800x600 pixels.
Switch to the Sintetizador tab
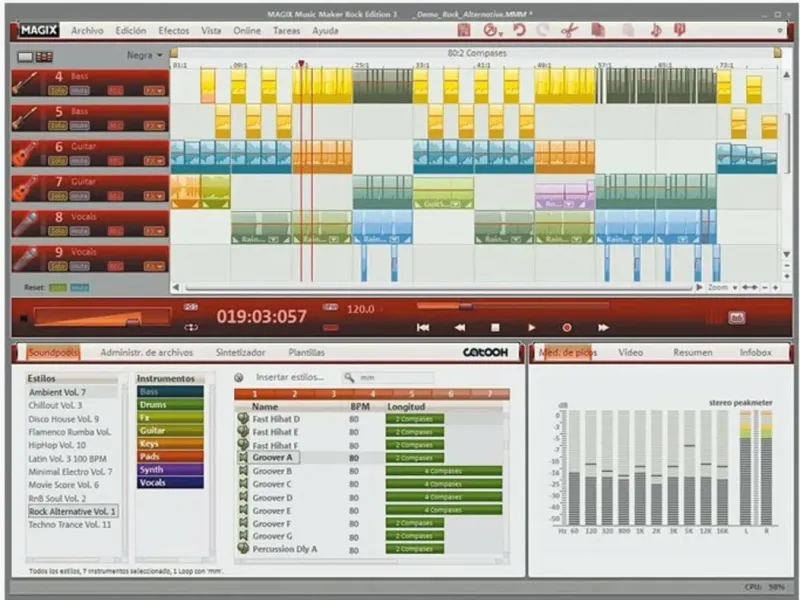(x=240, y=353)
